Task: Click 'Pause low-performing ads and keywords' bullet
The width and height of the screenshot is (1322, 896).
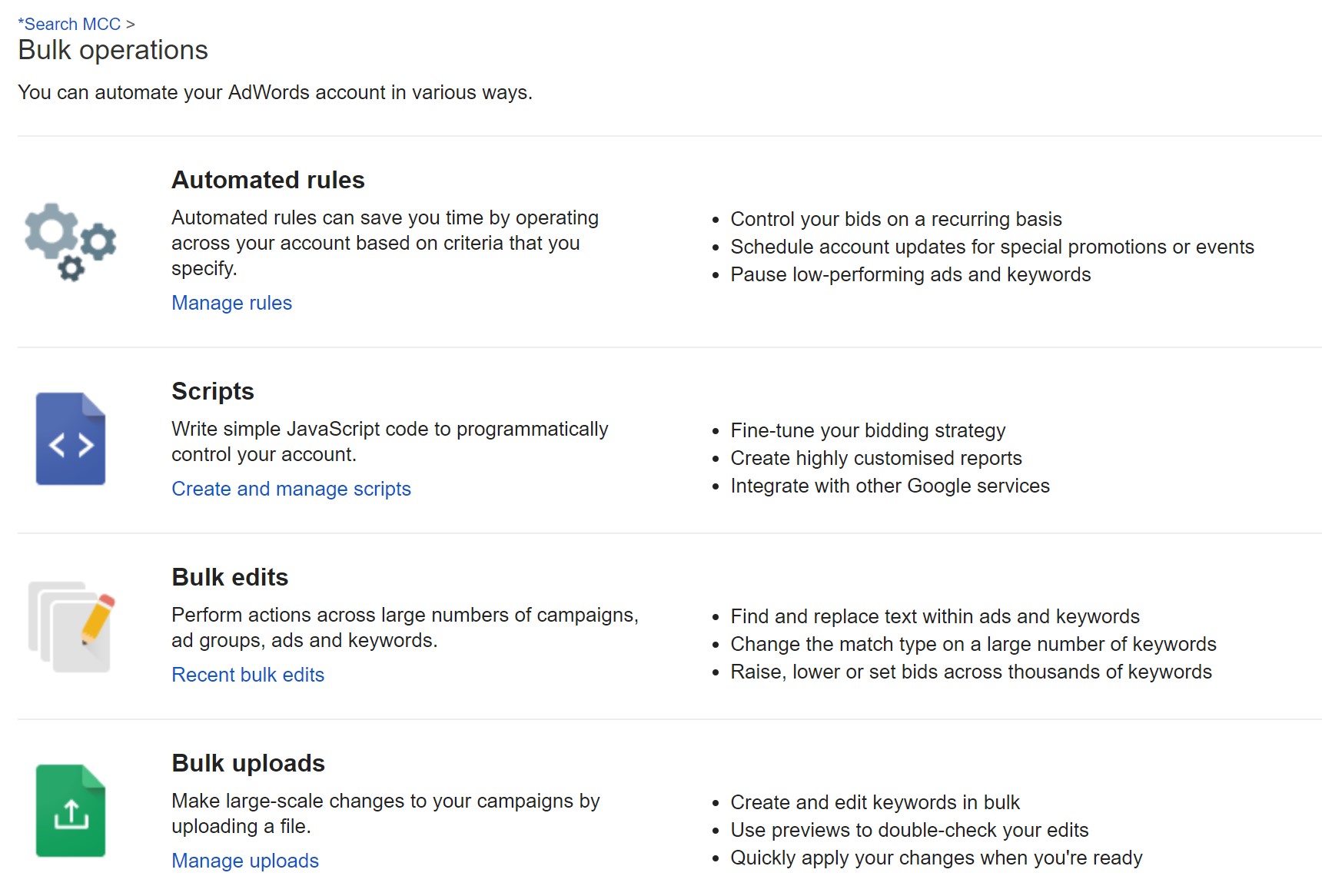Action: pyautogui.click(x=911, y=274)
